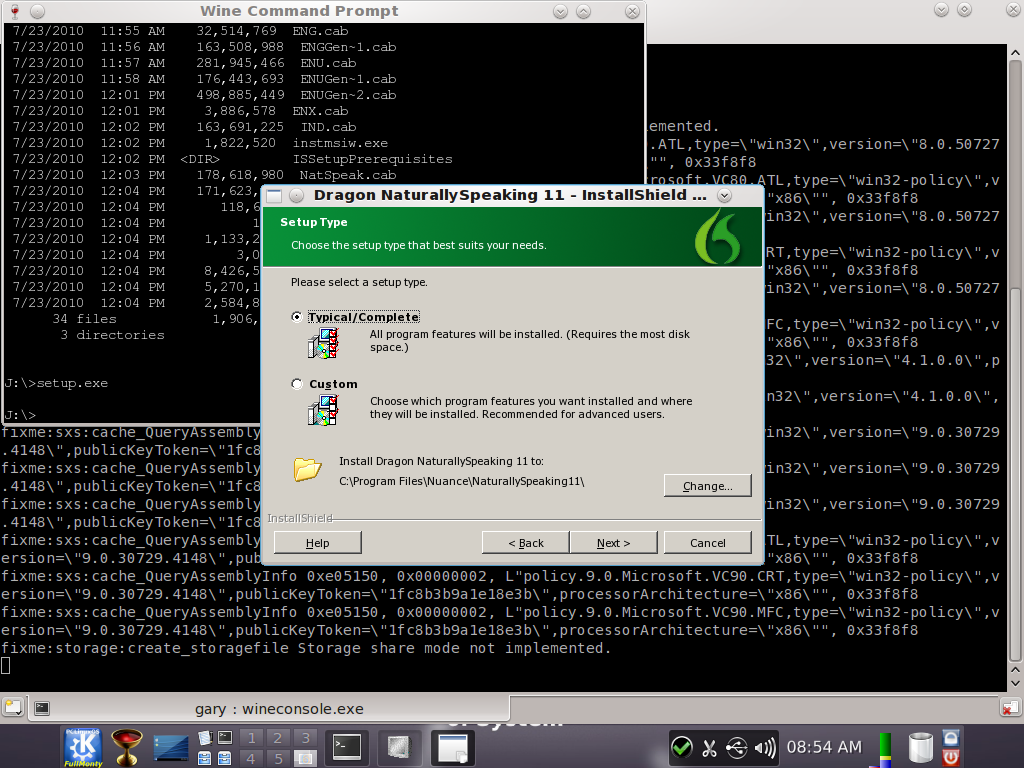This screenshot has width=1024, height=768.
Task: Click the Dragon flame logo
Action: [717, 238]
